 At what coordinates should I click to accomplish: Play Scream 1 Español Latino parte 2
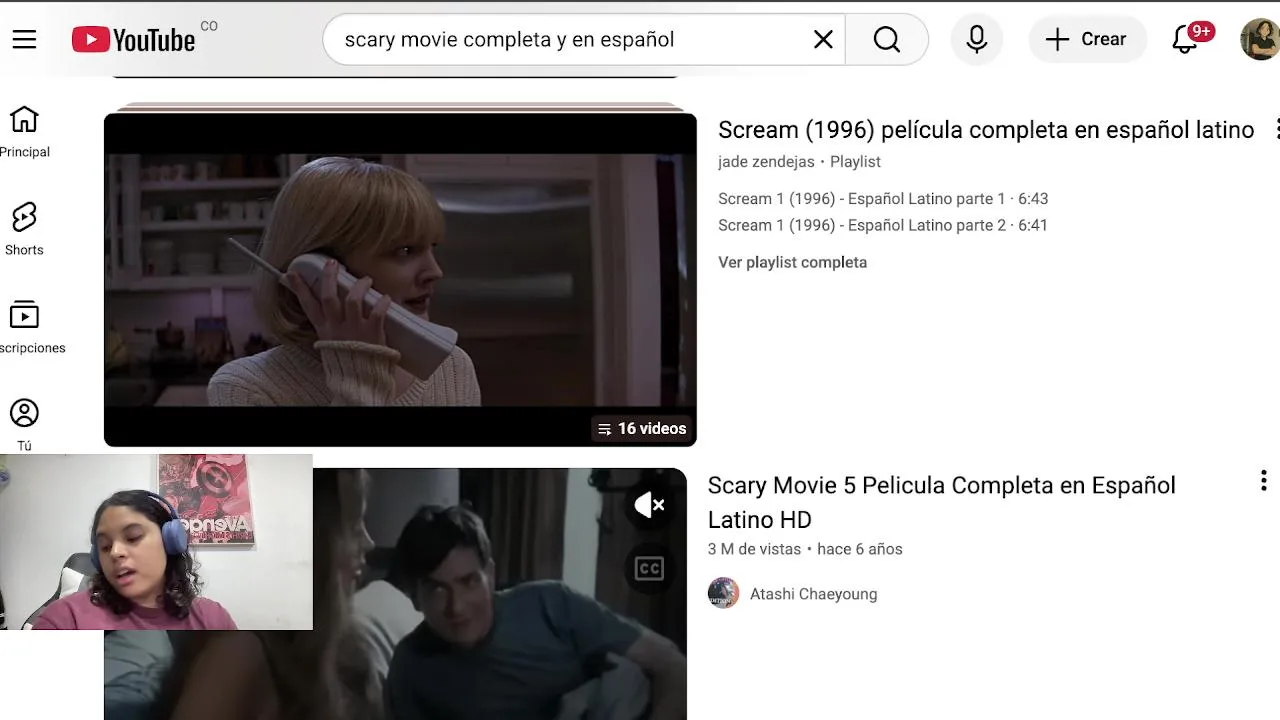tap(883, 225)
